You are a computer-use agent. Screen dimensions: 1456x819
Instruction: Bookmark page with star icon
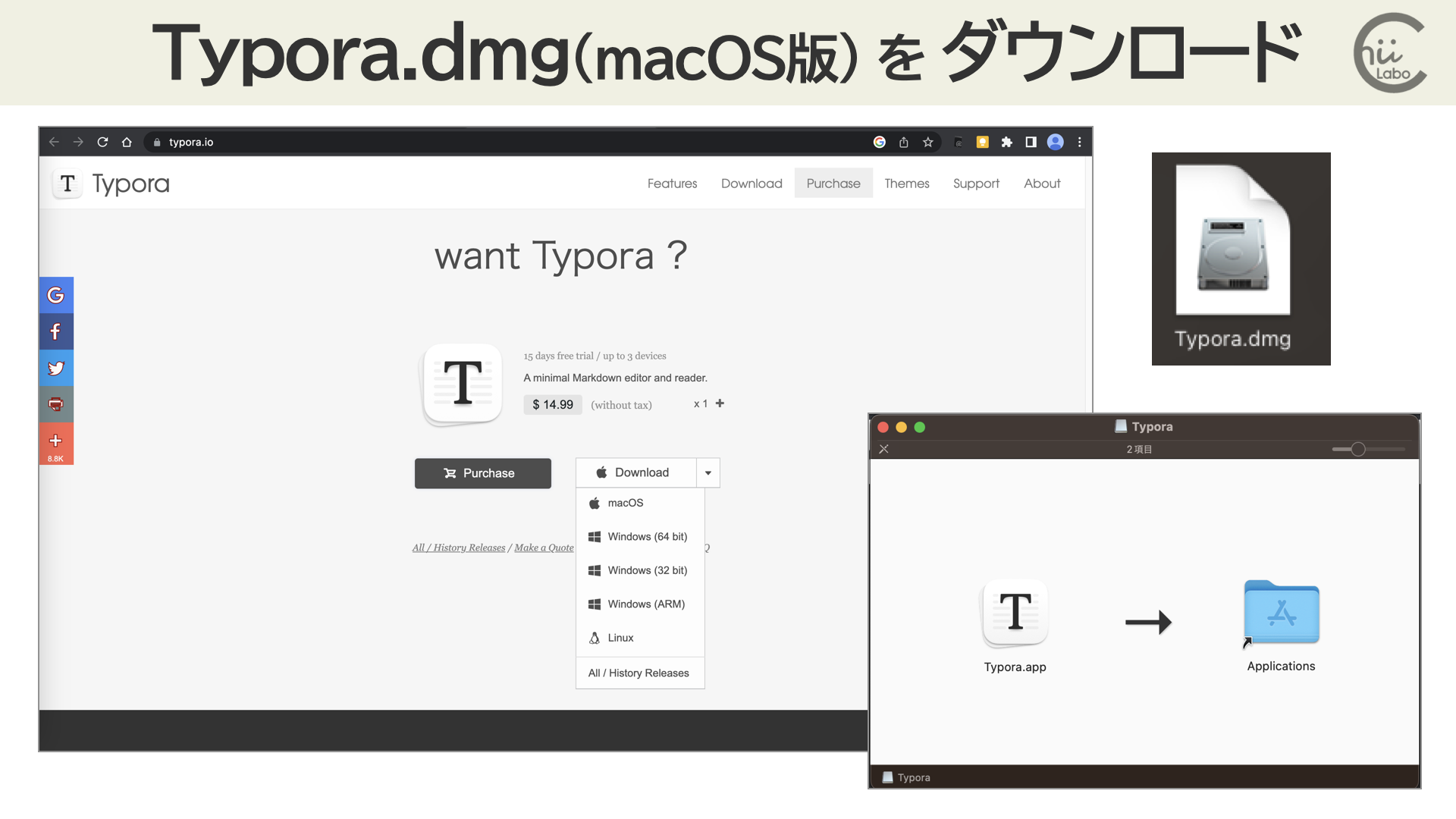[927, 142]
